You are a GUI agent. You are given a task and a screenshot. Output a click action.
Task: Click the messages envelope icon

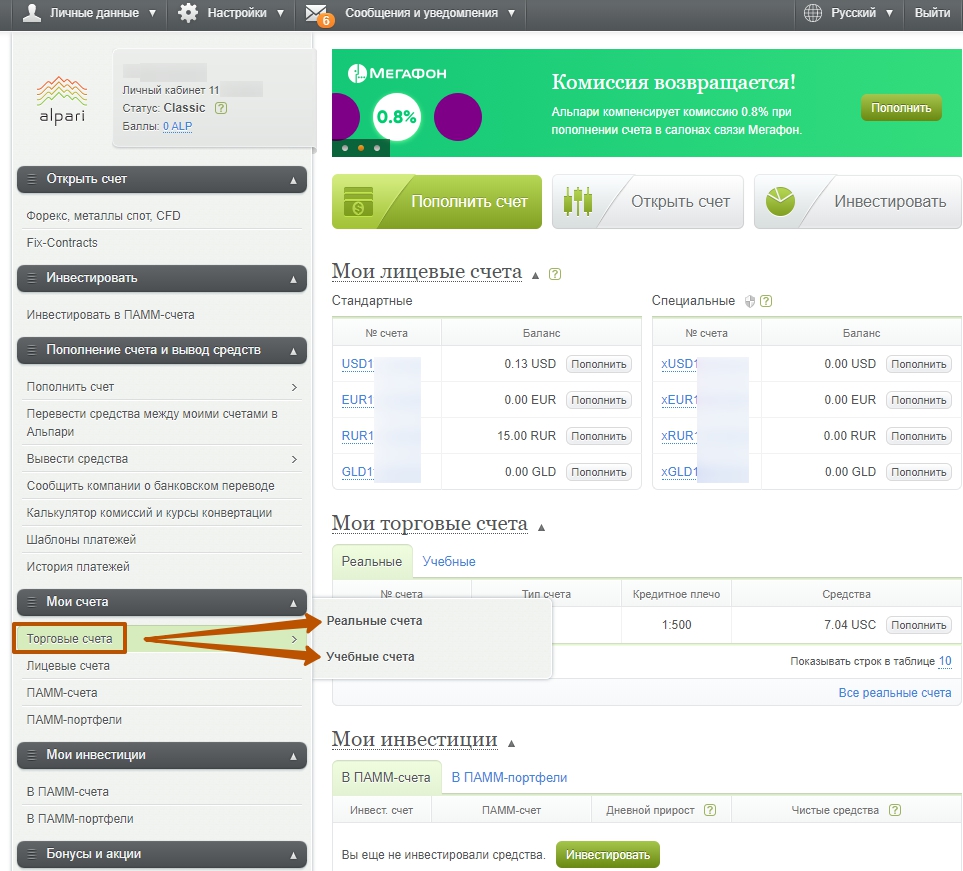point(317,13)
